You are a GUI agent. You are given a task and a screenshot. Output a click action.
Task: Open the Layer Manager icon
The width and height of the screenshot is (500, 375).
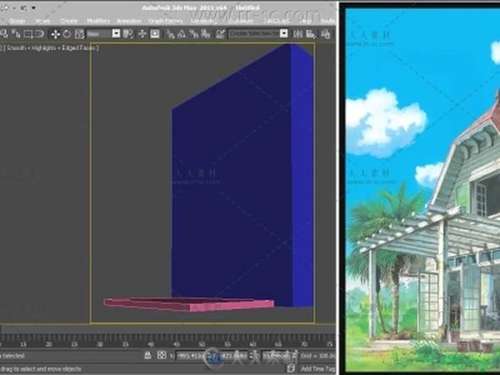(x=326, y=34)
